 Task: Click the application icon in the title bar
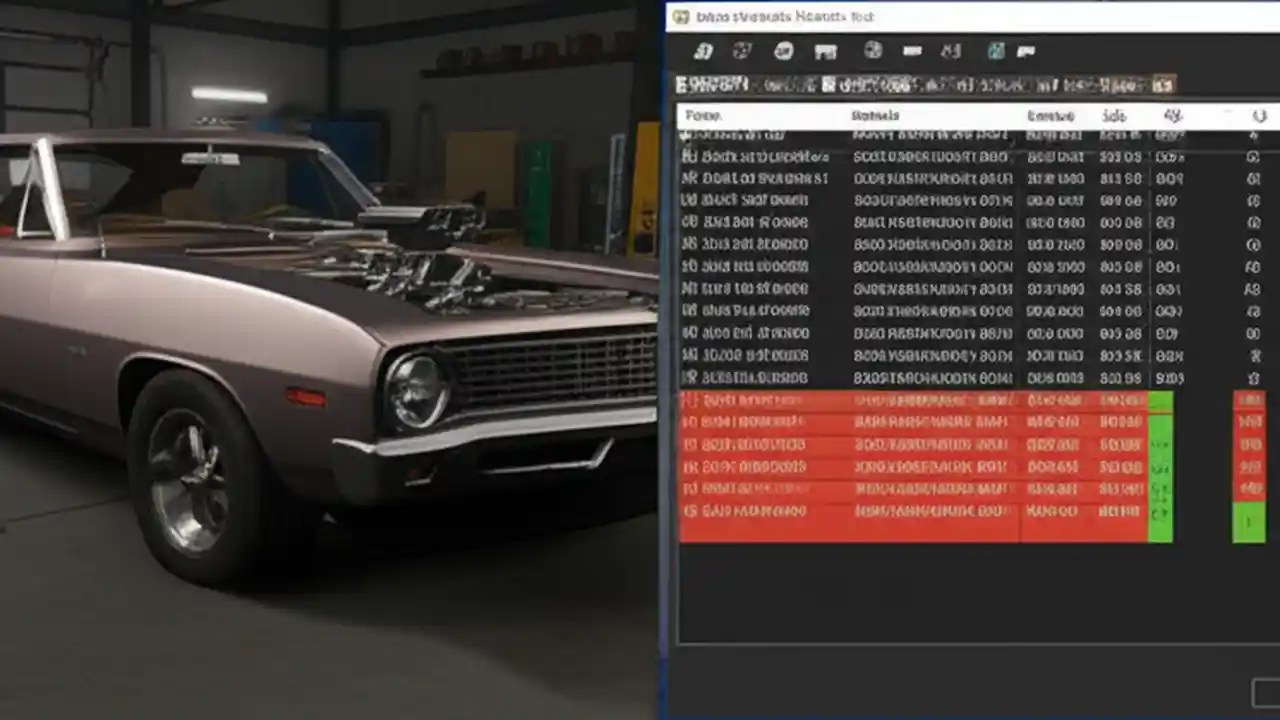(x=680, y=17)
